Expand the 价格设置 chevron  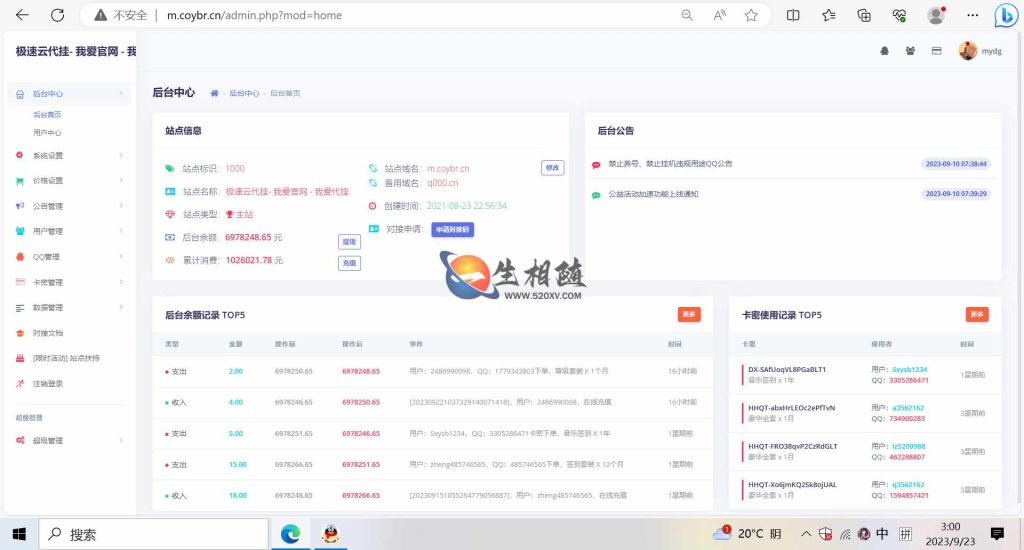pyautogui.click(x=121, y=181)
